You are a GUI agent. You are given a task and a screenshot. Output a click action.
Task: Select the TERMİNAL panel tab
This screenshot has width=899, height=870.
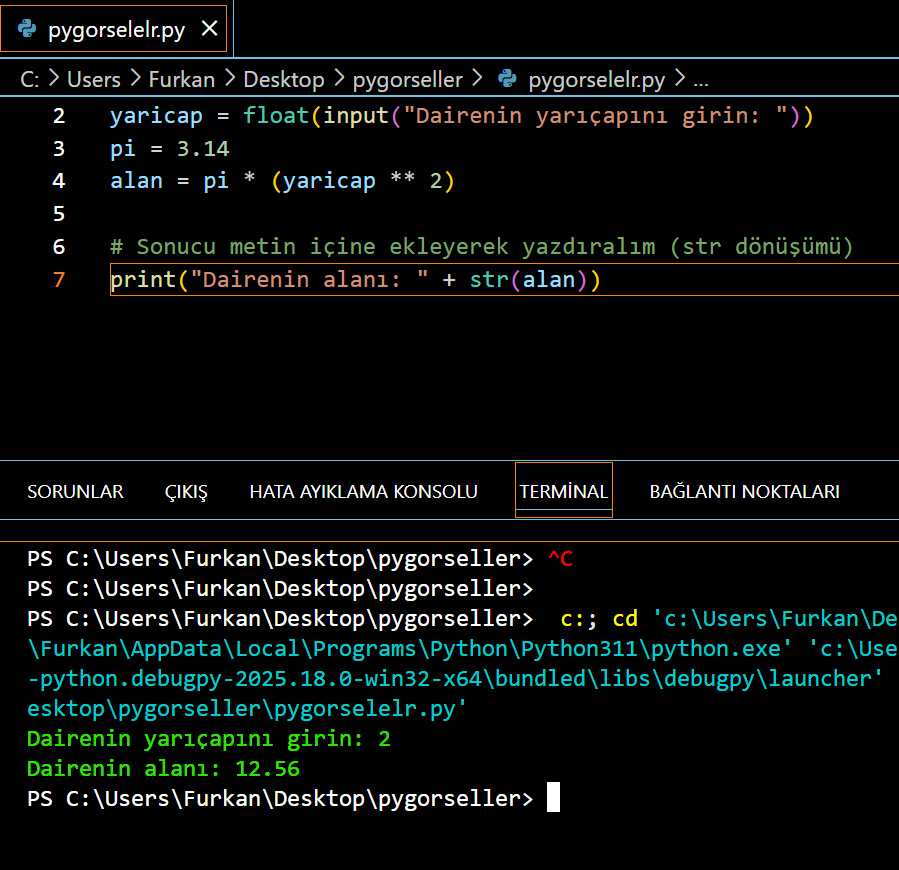563,491
